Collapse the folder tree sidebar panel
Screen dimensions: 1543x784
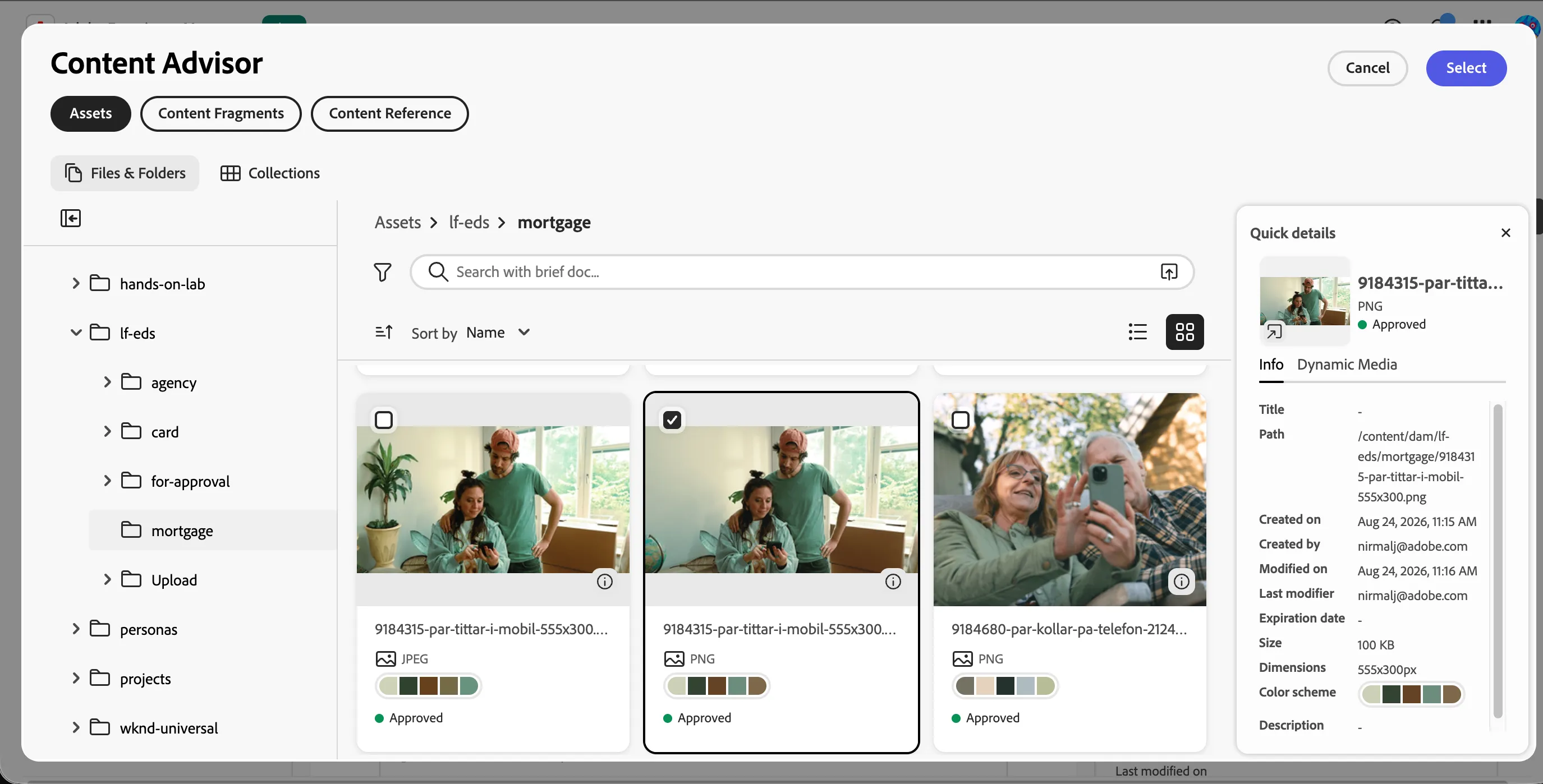point(71,218)
